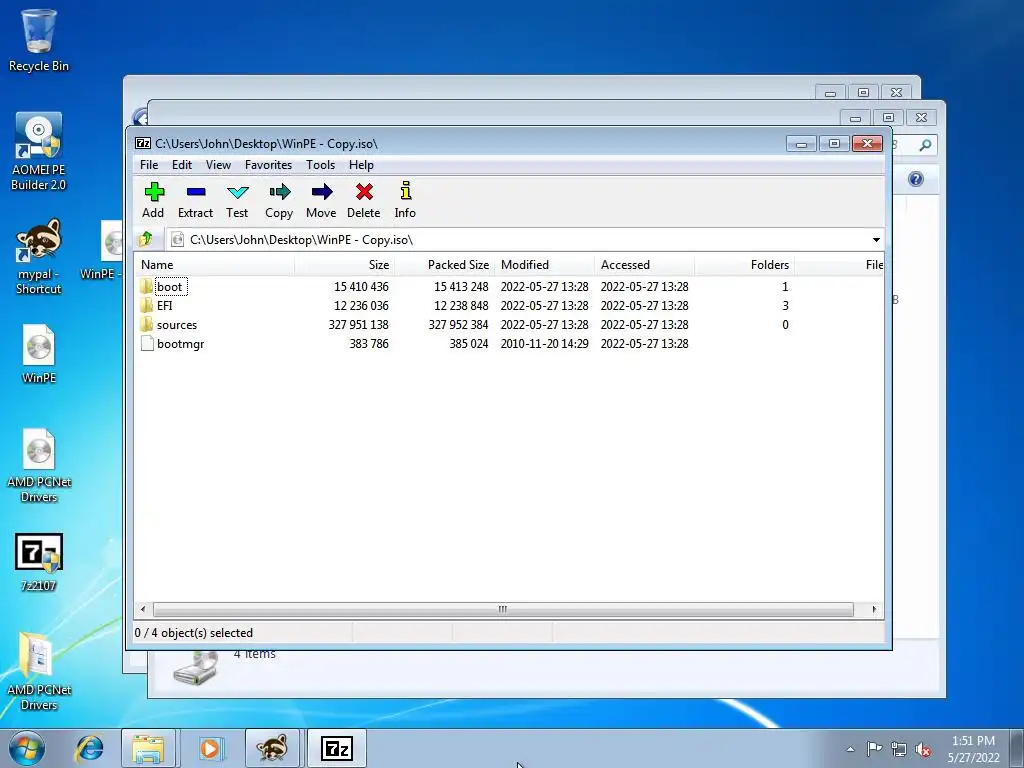This screenshot has width=1024, height=768.
Task: Select the bootmgr file icon
Action: pos(147,344)
